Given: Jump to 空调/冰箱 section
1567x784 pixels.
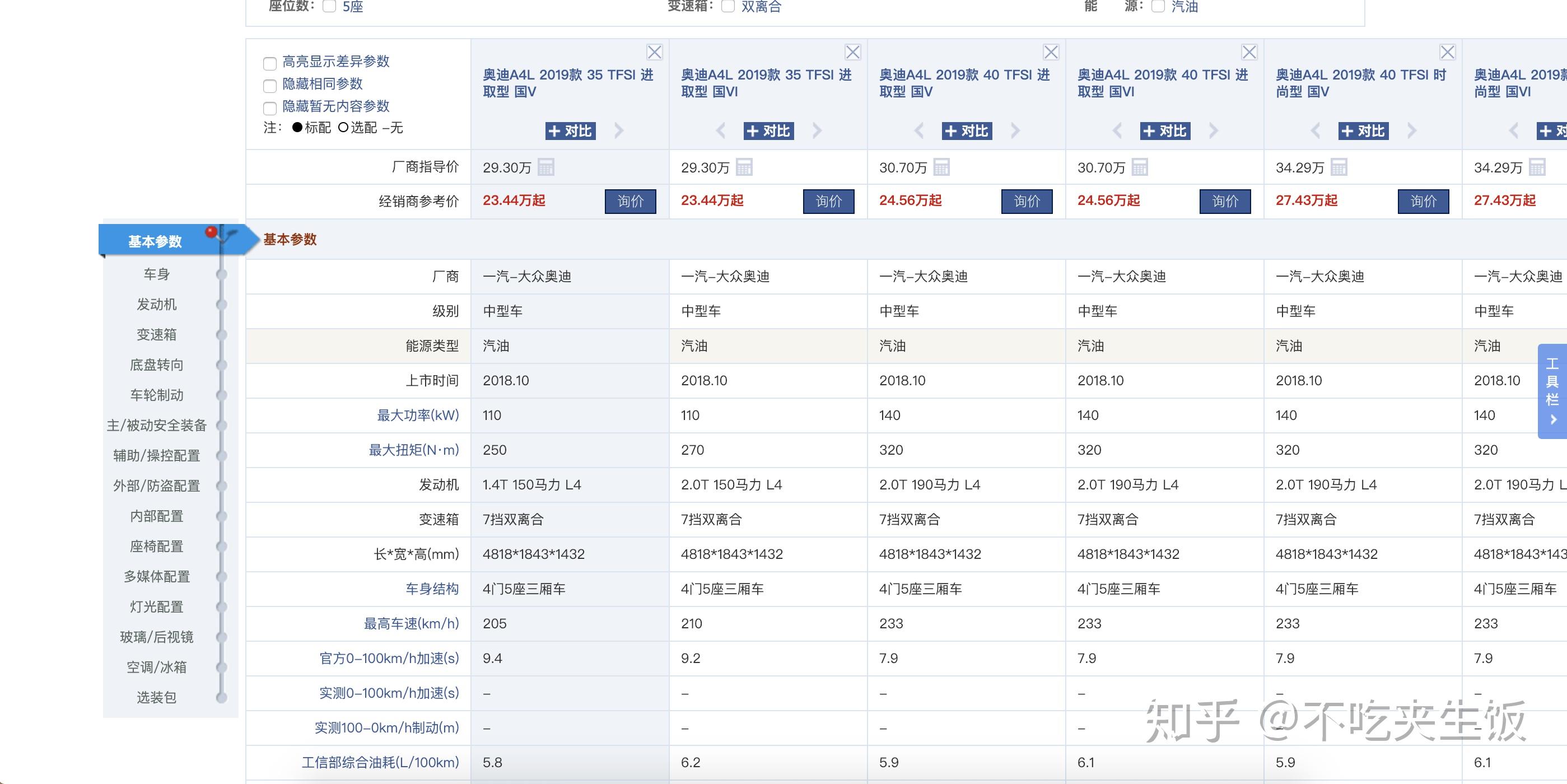Looking at the screenshot, I should (156, 667).
